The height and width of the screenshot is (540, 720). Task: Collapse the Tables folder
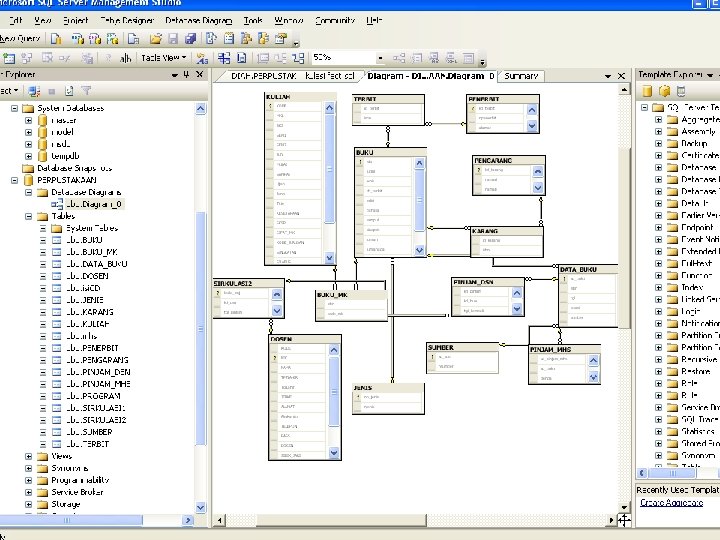(x=28, y=216)
